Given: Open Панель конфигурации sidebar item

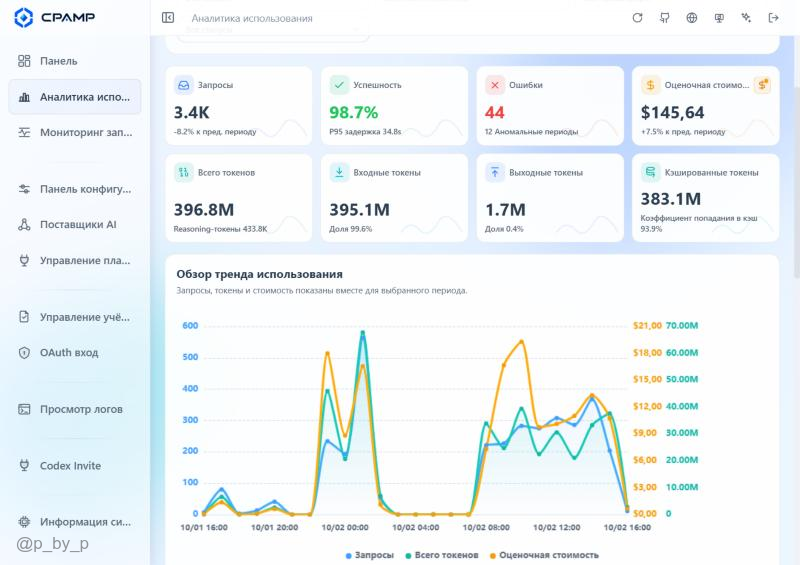Looking at the screenshot, I should [75, 189].
